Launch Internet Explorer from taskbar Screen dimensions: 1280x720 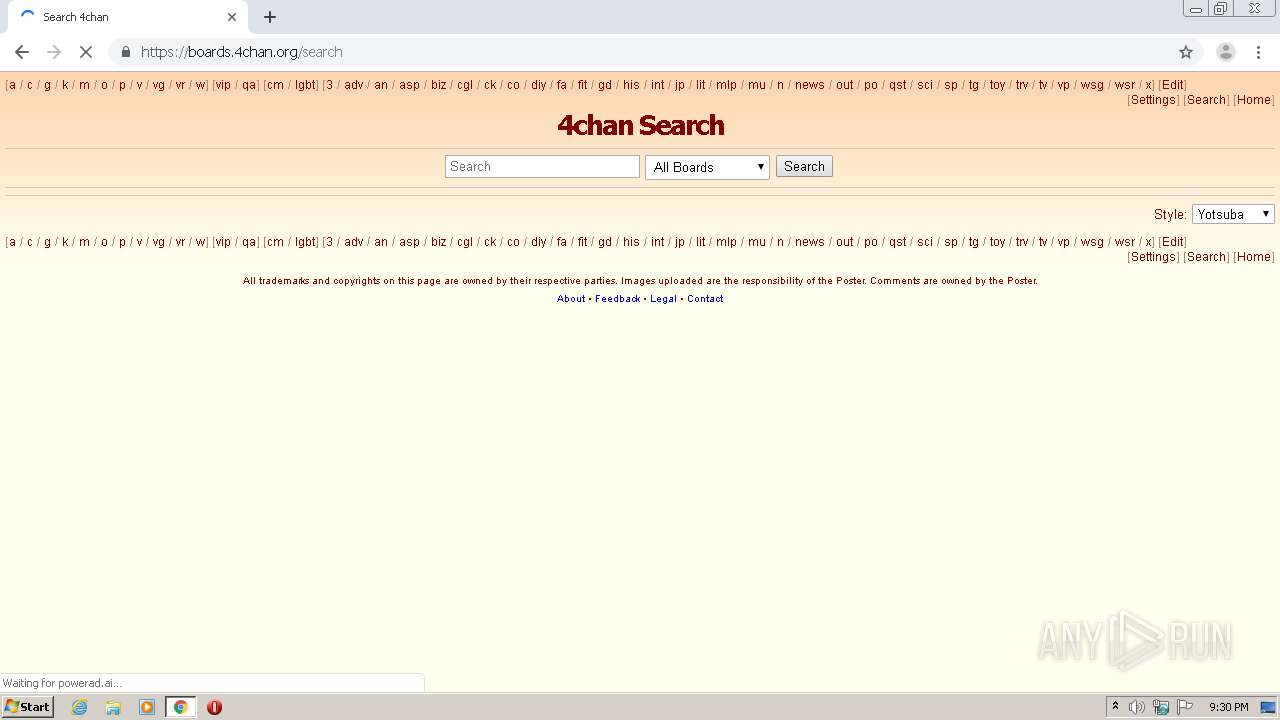(x=79, y=707)
